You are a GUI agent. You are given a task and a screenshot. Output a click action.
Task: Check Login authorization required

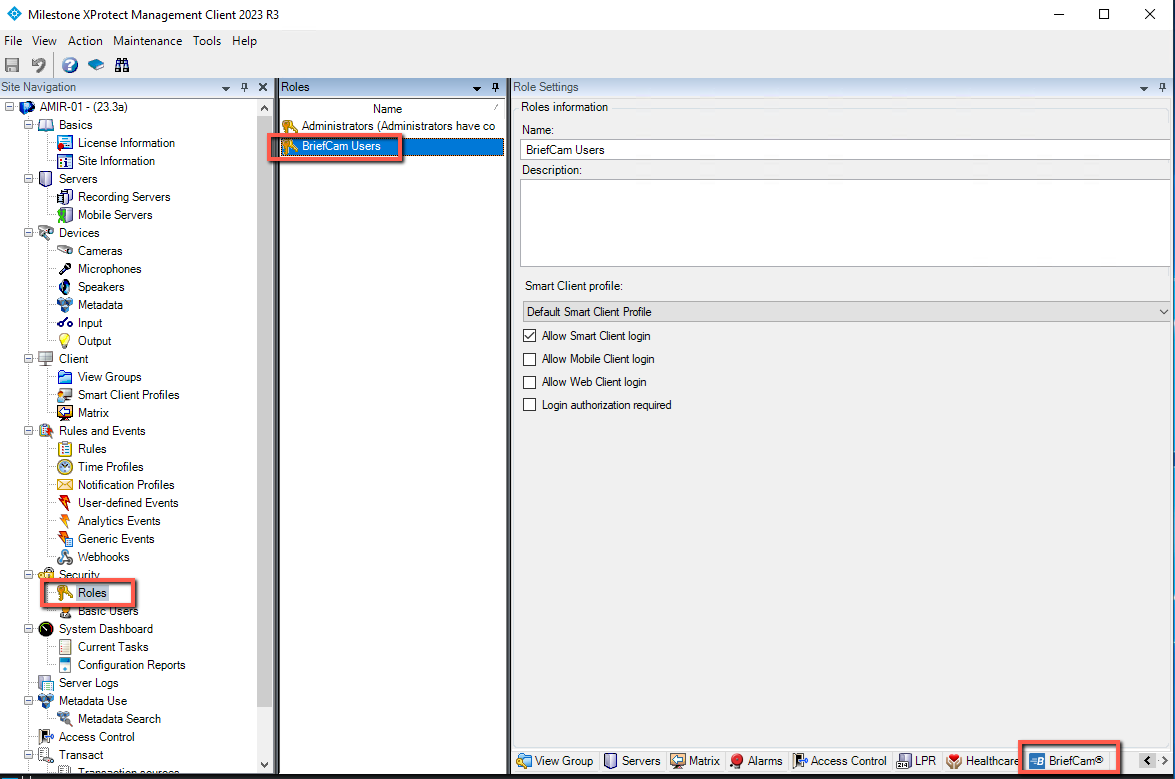click(530, 405)
